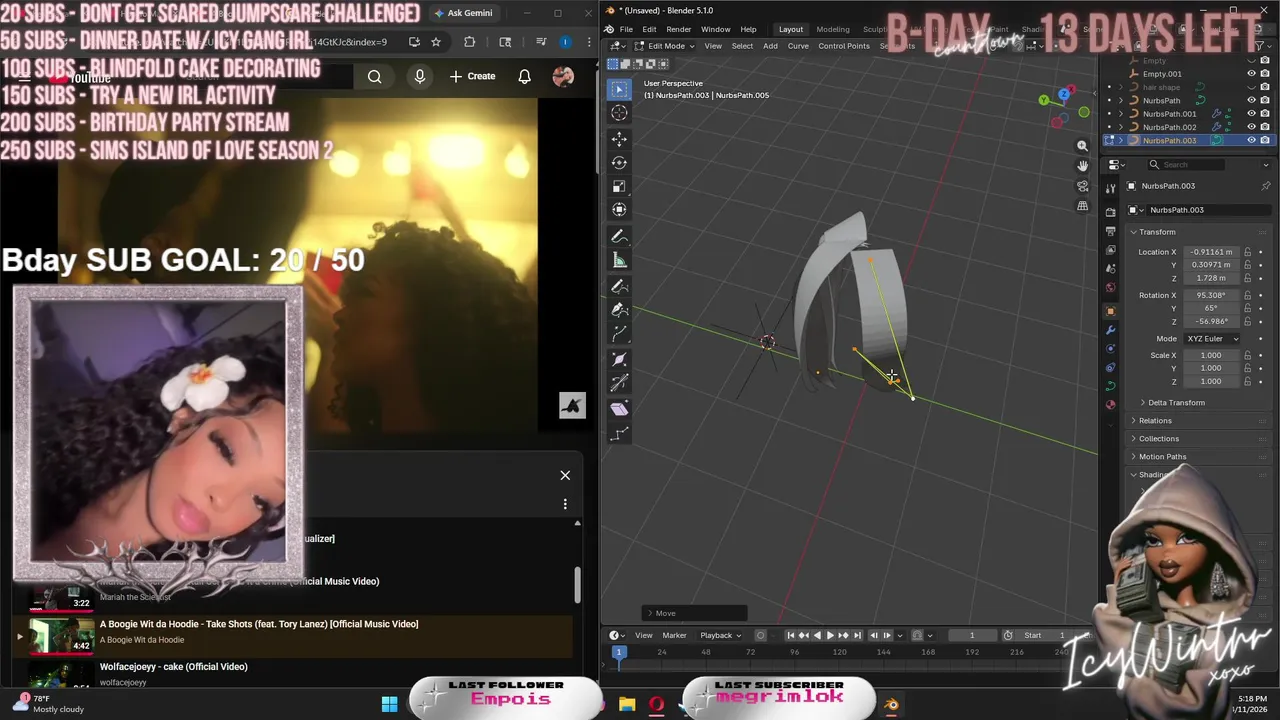
Task: Activate the Randomize tool in Blender toolbar
Action: click(x=619, y=433)
